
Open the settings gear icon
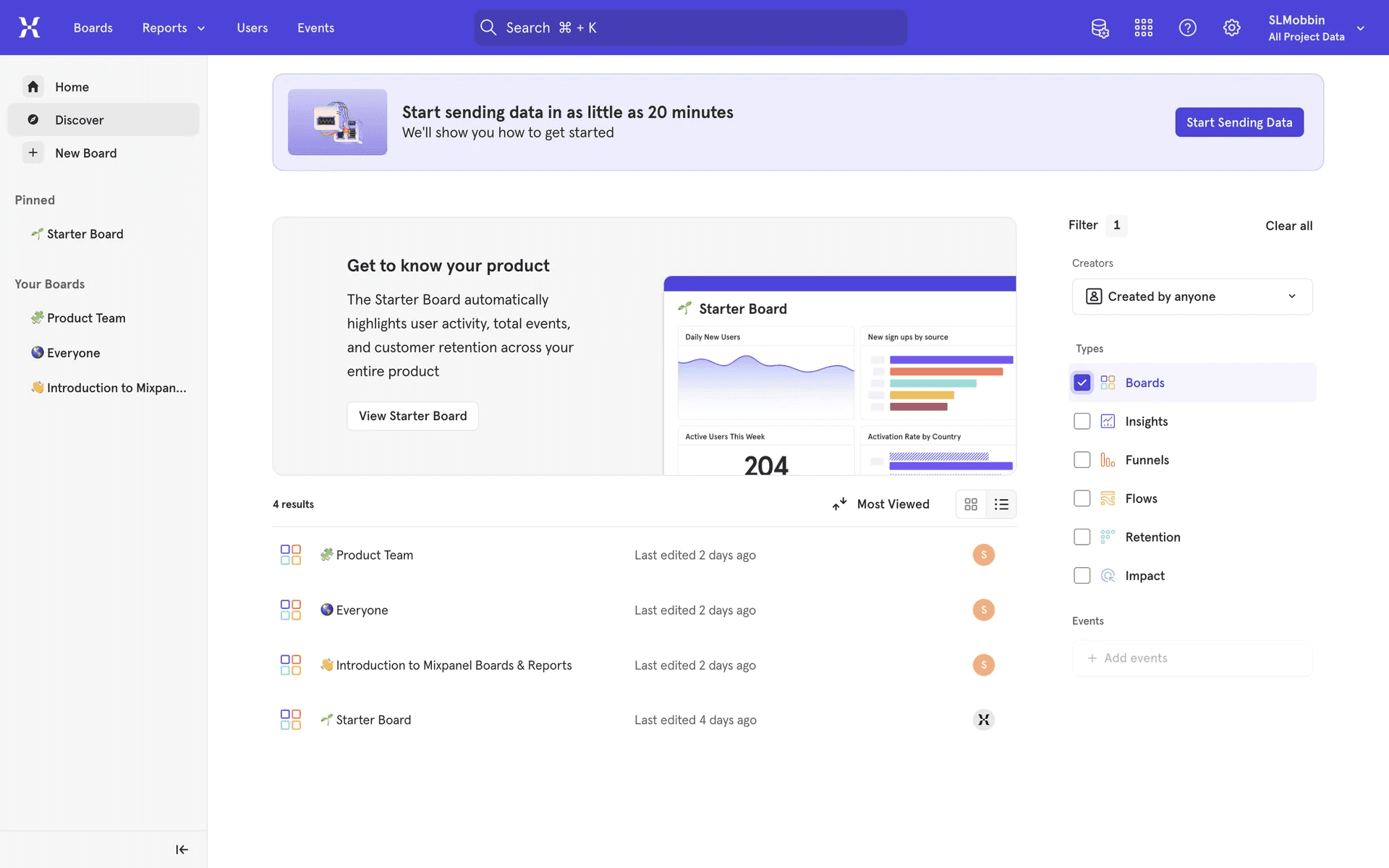[x=1231, y=28]
